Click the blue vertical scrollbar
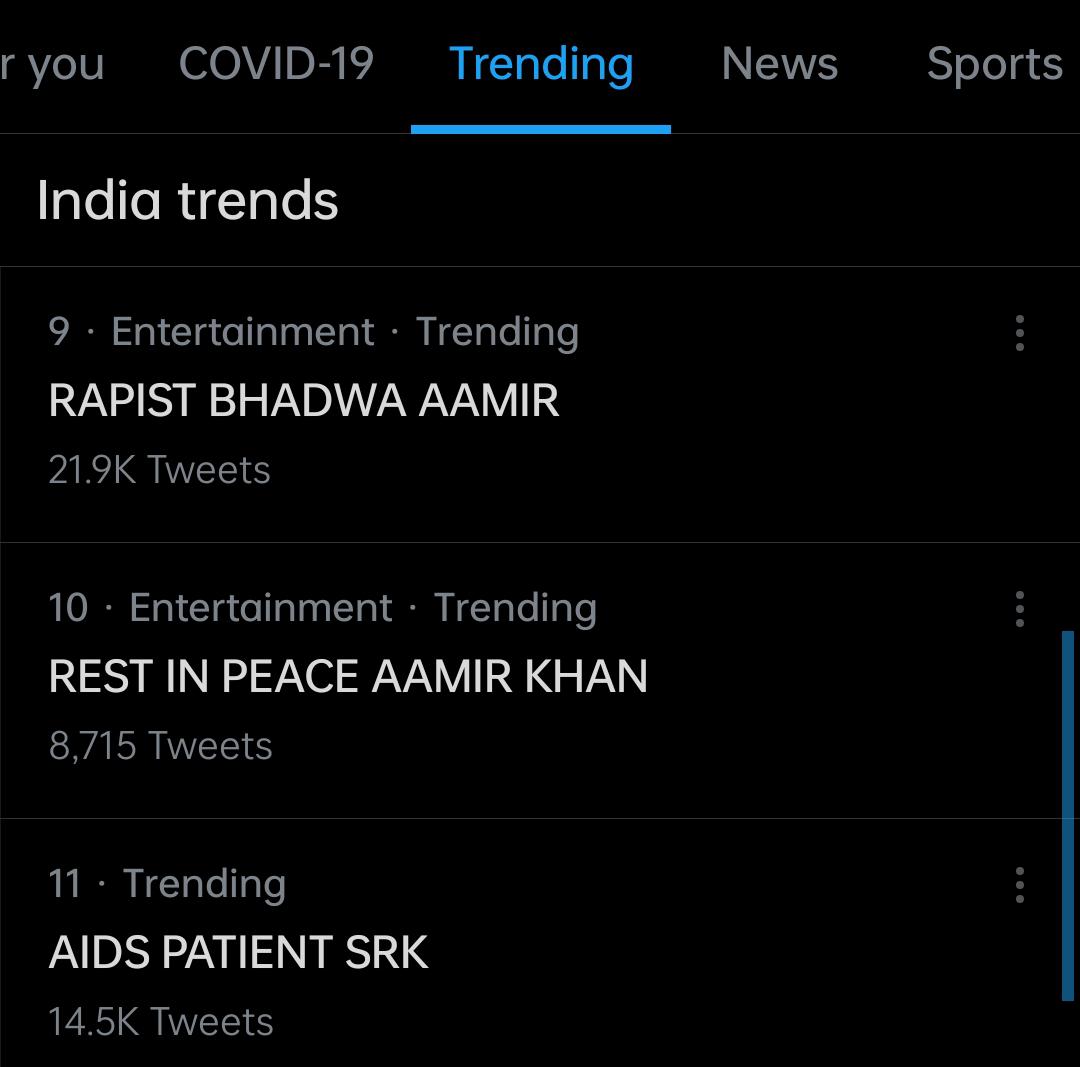This screenshot has width=1080, height=1067. pyautogui.click(x=1067, y=815)
